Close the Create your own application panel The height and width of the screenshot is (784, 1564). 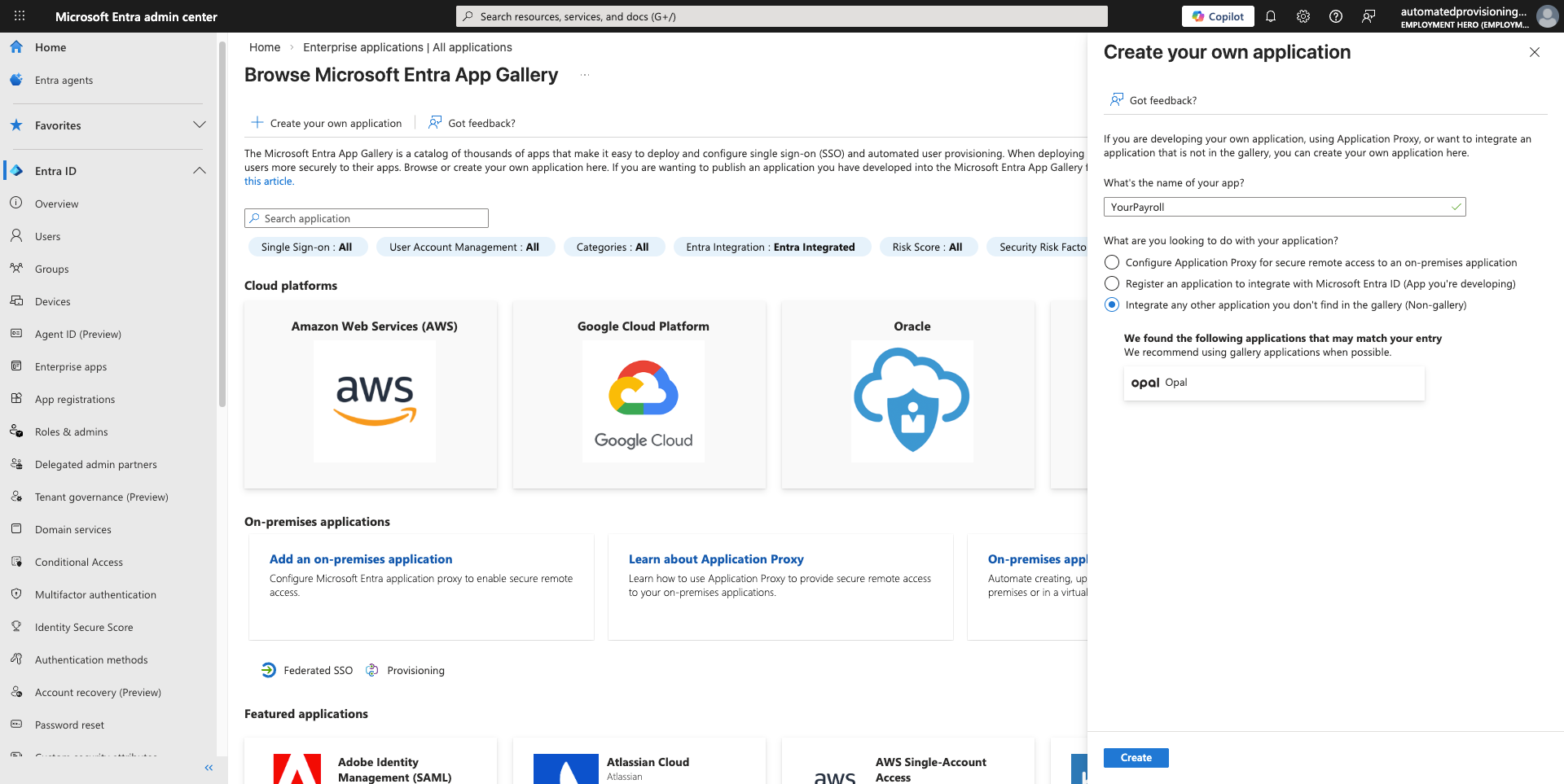pyautogui.click(x=1535, y=52)
